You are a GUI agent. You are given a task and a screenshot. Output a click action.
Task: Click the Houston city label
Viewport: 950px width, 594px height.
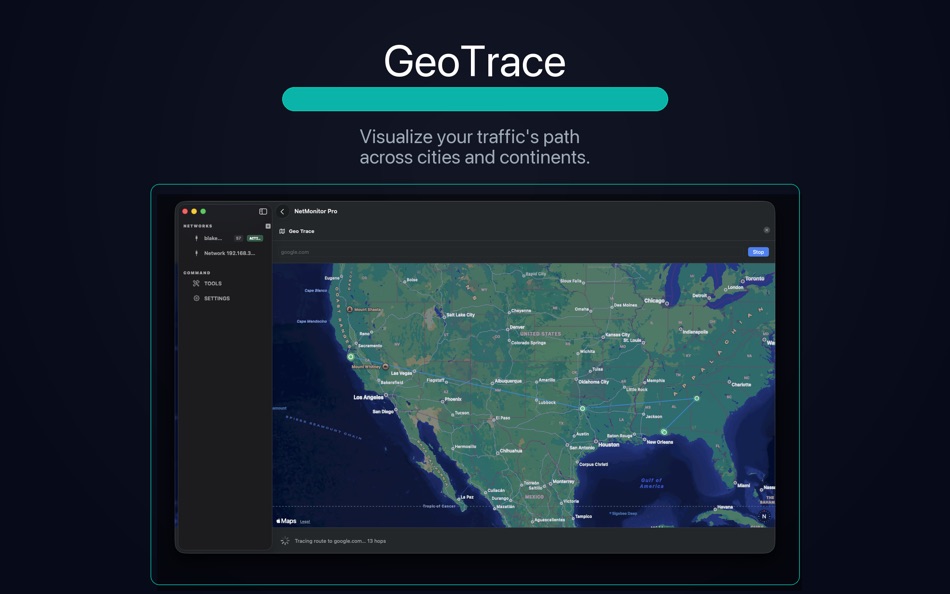pyautogui.click(x=609, y=445)
